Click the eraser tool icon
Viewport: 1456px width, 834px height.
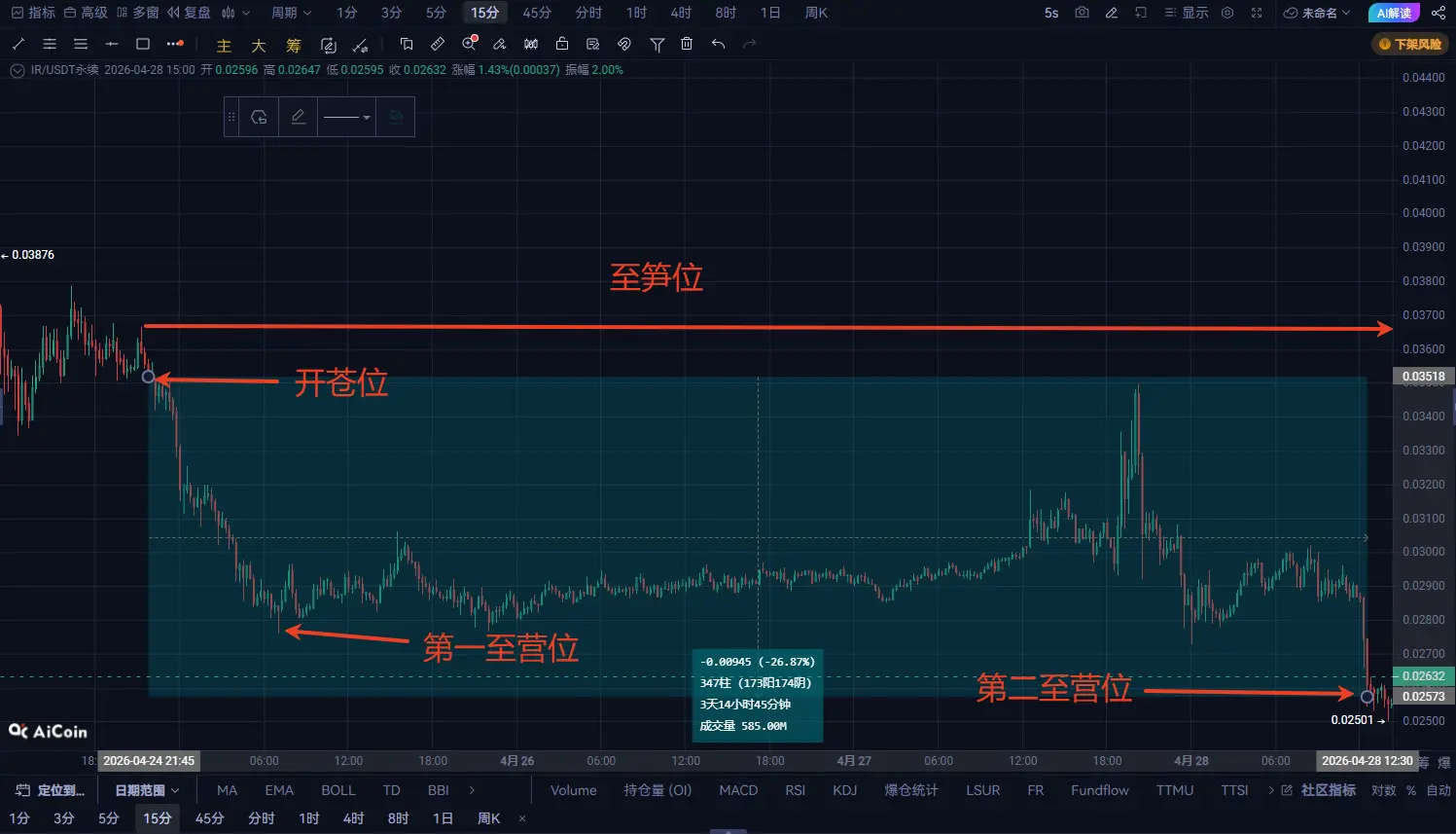[x=500, y=44]
